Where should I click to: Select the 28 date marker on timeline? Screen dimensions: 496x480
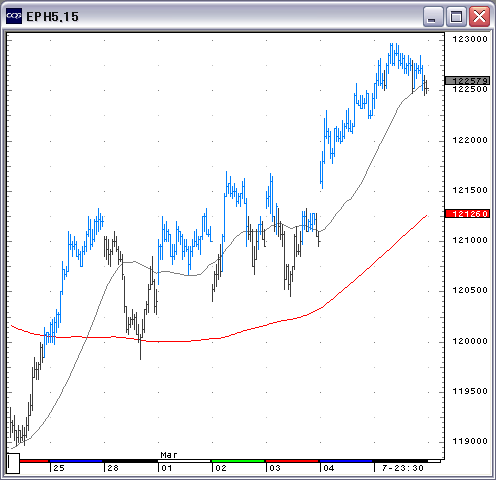pos(113,468)
